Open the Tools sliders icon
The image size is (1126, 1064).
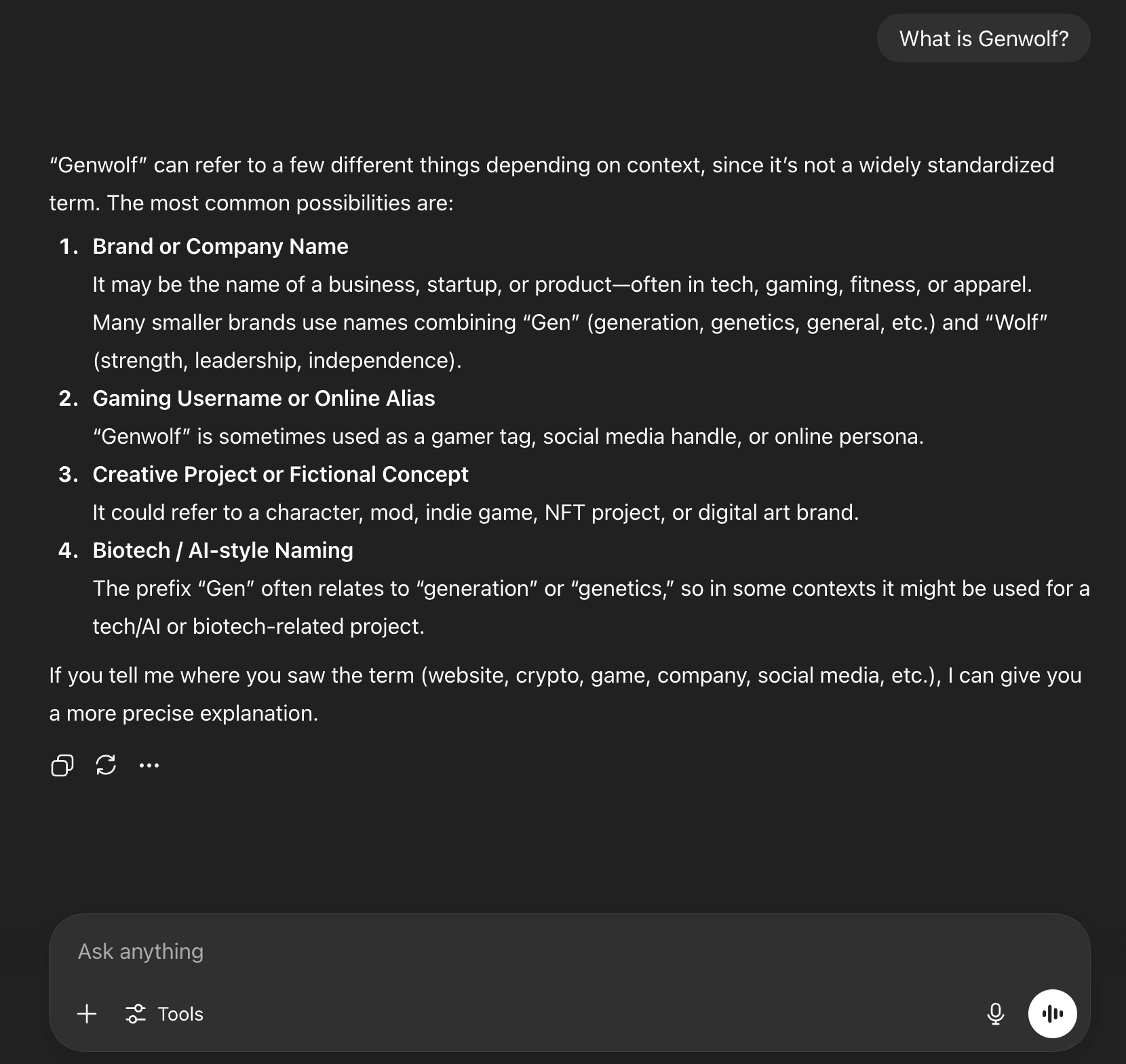(x=137, y=1014)
